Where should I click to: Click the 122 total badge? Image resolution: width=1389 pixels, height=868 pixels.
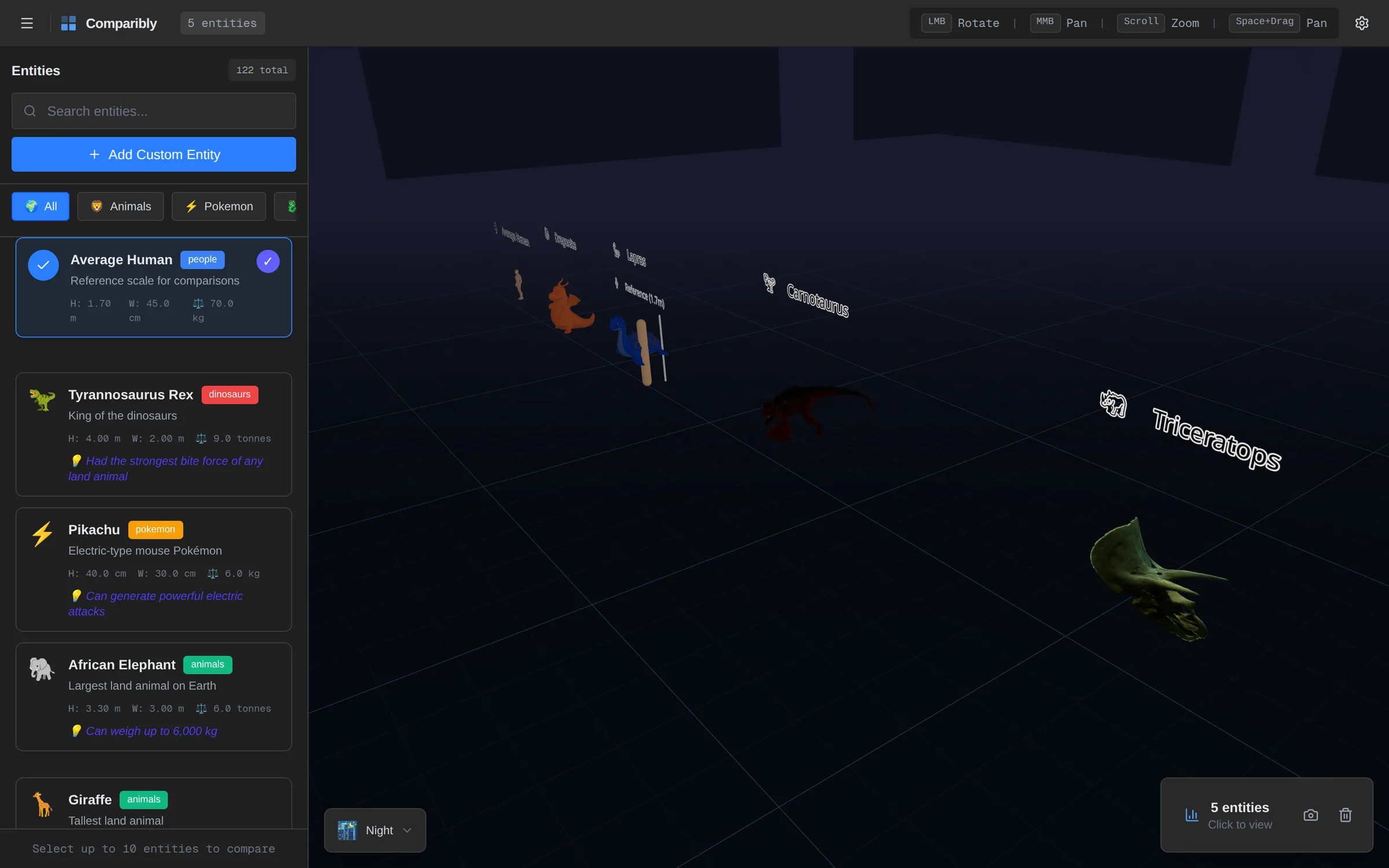pos(262,70)
